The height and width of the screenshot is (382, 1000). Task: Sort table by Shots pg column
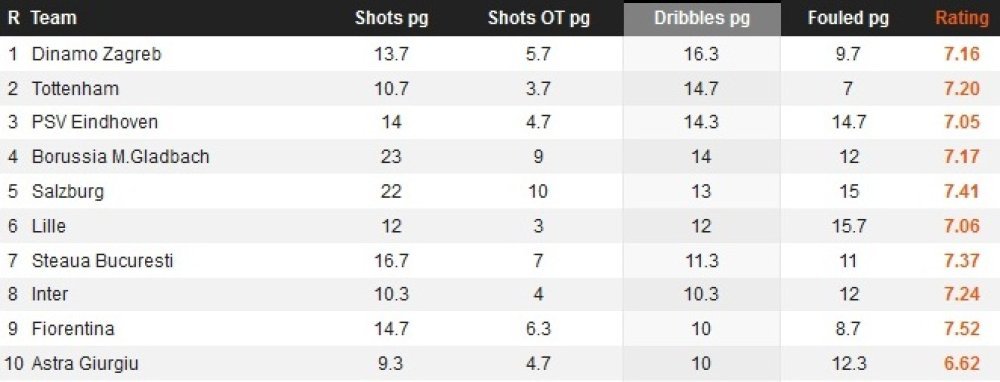[x=391, y=18]
